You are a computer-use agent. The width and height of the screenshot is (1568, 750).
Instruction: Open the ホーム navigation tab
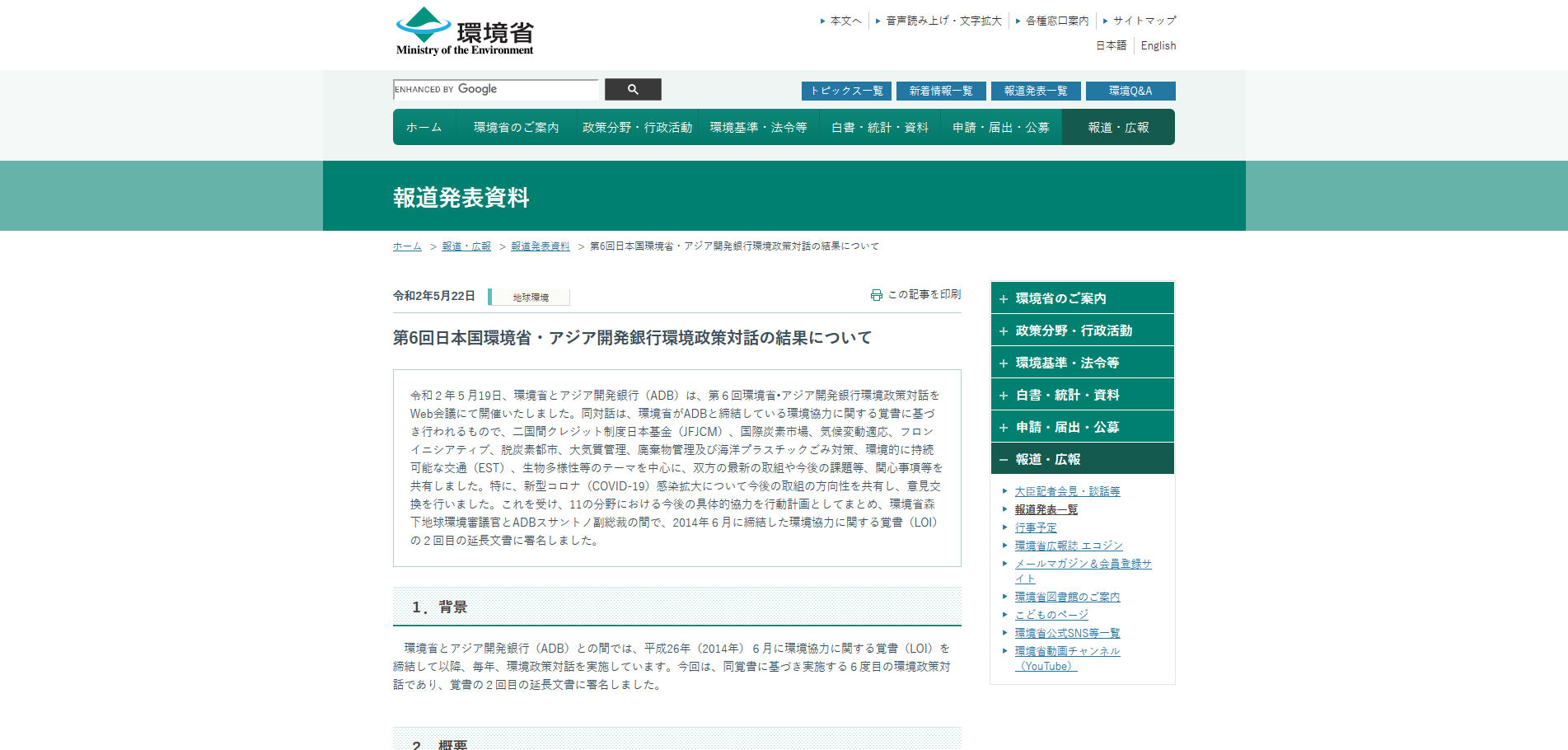click(x=424, y=128)
